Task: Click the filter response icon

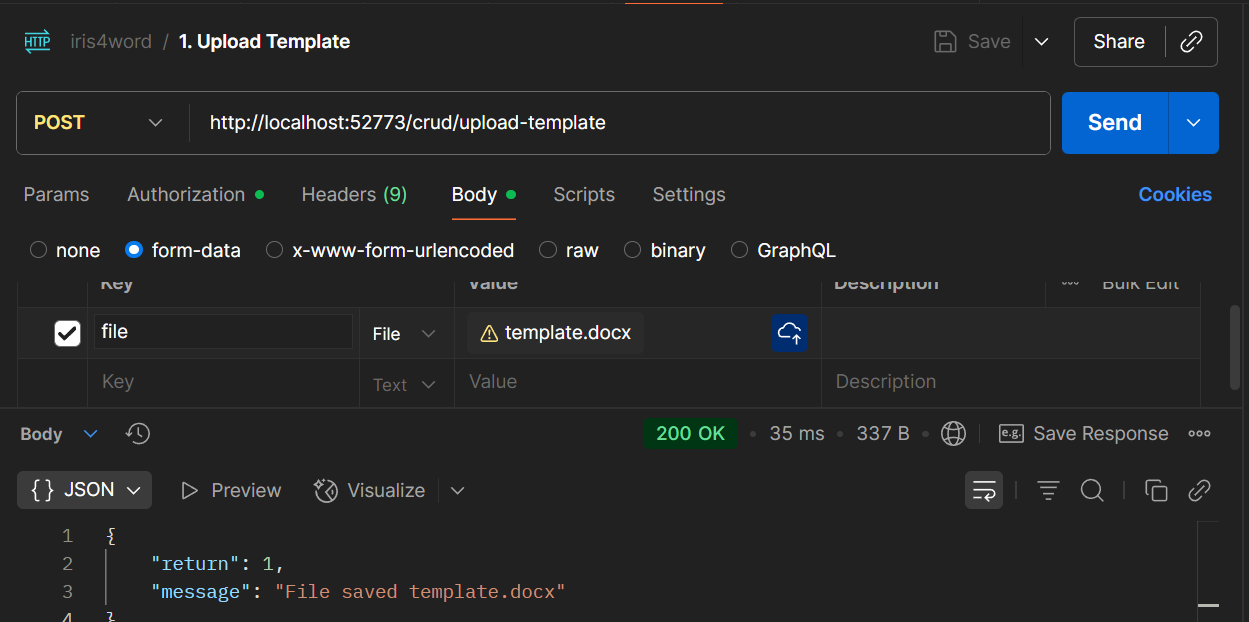Action: coord(1048,490)
